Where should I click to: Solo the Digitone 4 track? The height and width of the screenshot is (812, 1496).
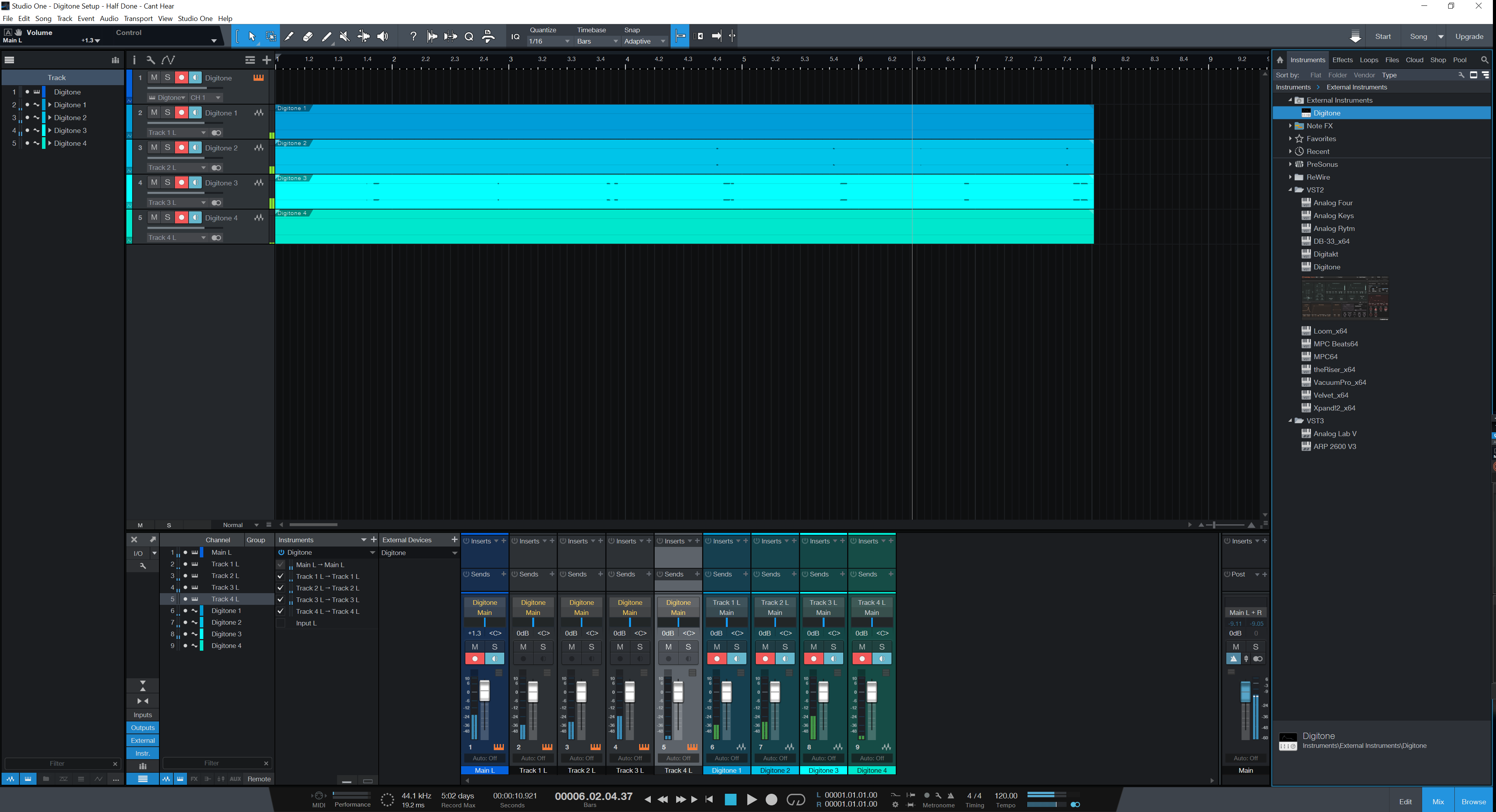coord(167,217)
